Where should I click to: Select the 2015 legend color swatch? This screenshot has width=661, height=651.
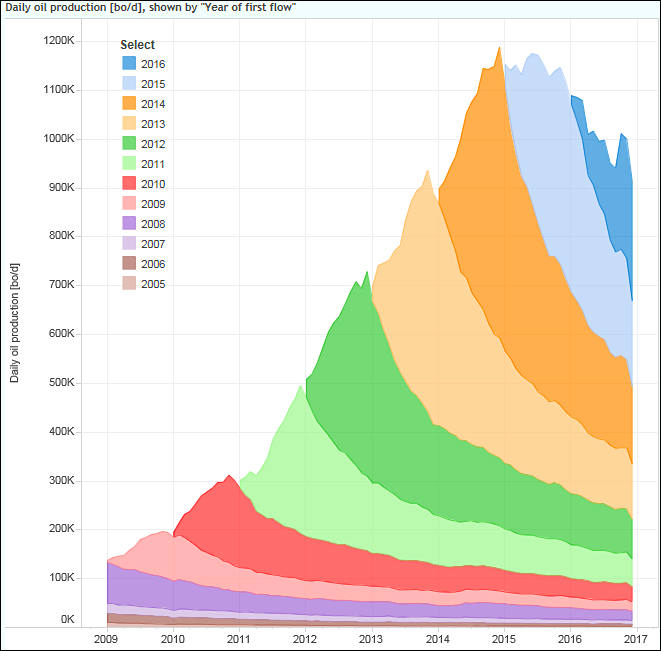click(129, 83)
